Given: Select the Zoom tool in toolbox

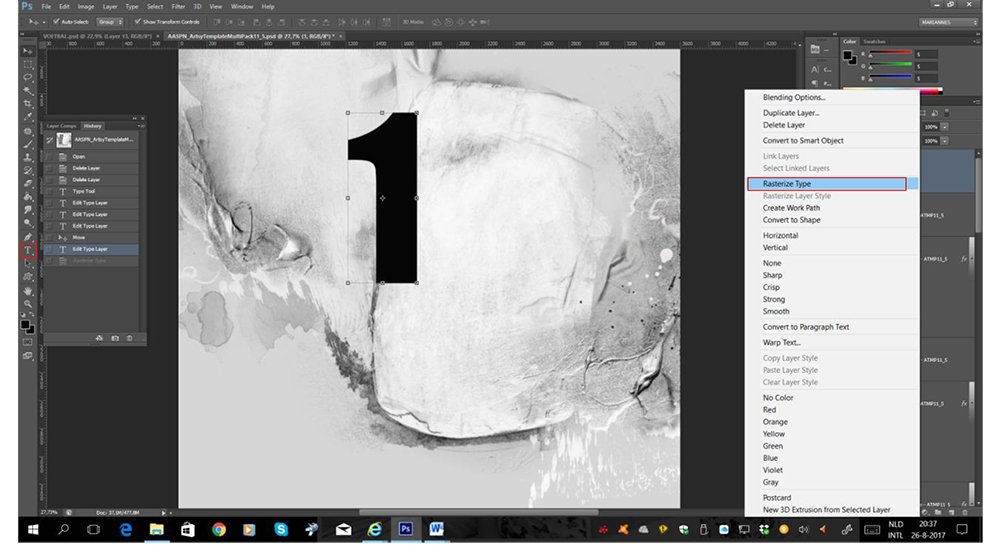Looking at the screenshot, I should coord(28,304).
